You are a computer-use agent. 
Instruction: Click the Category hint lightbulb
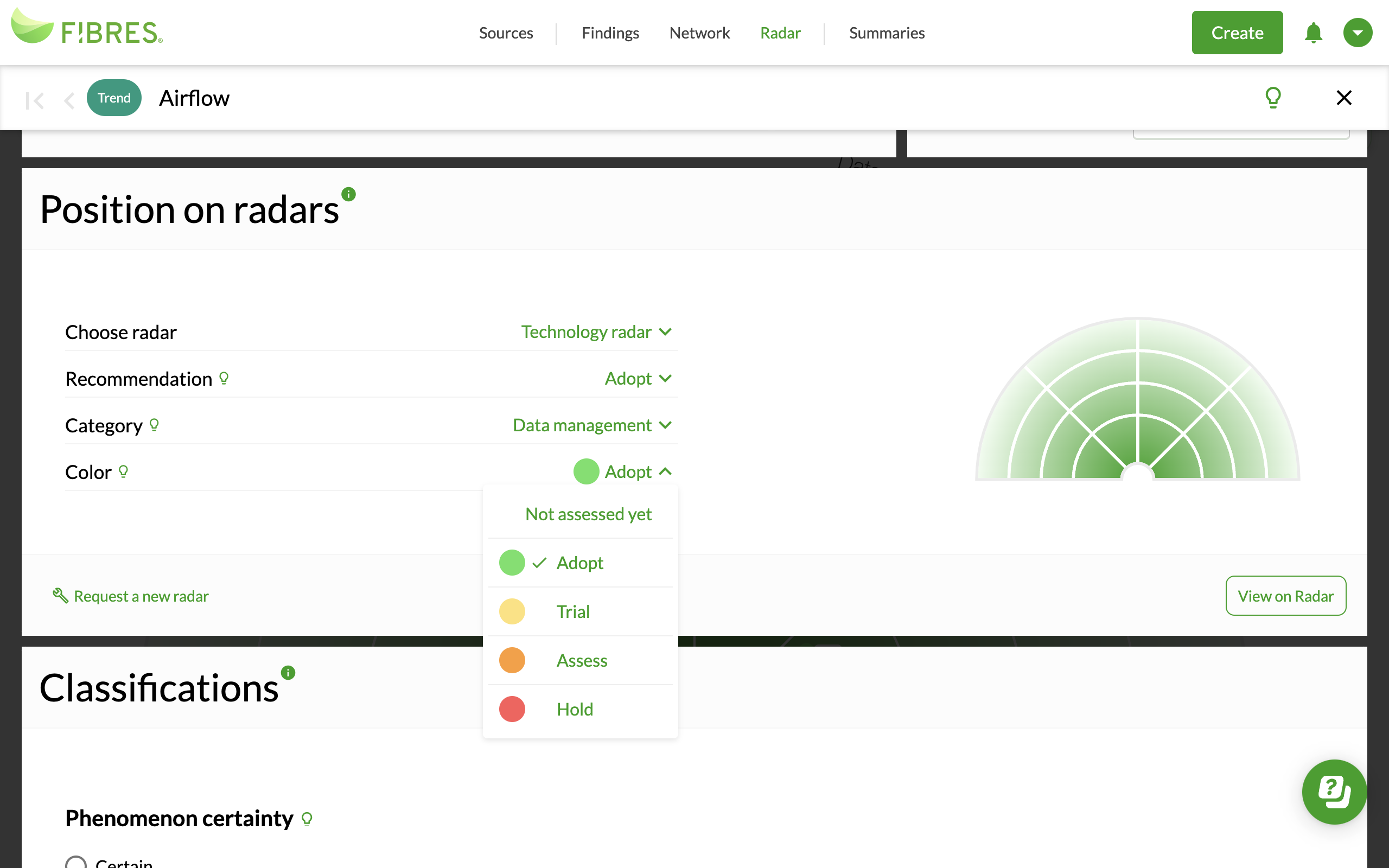154,425
